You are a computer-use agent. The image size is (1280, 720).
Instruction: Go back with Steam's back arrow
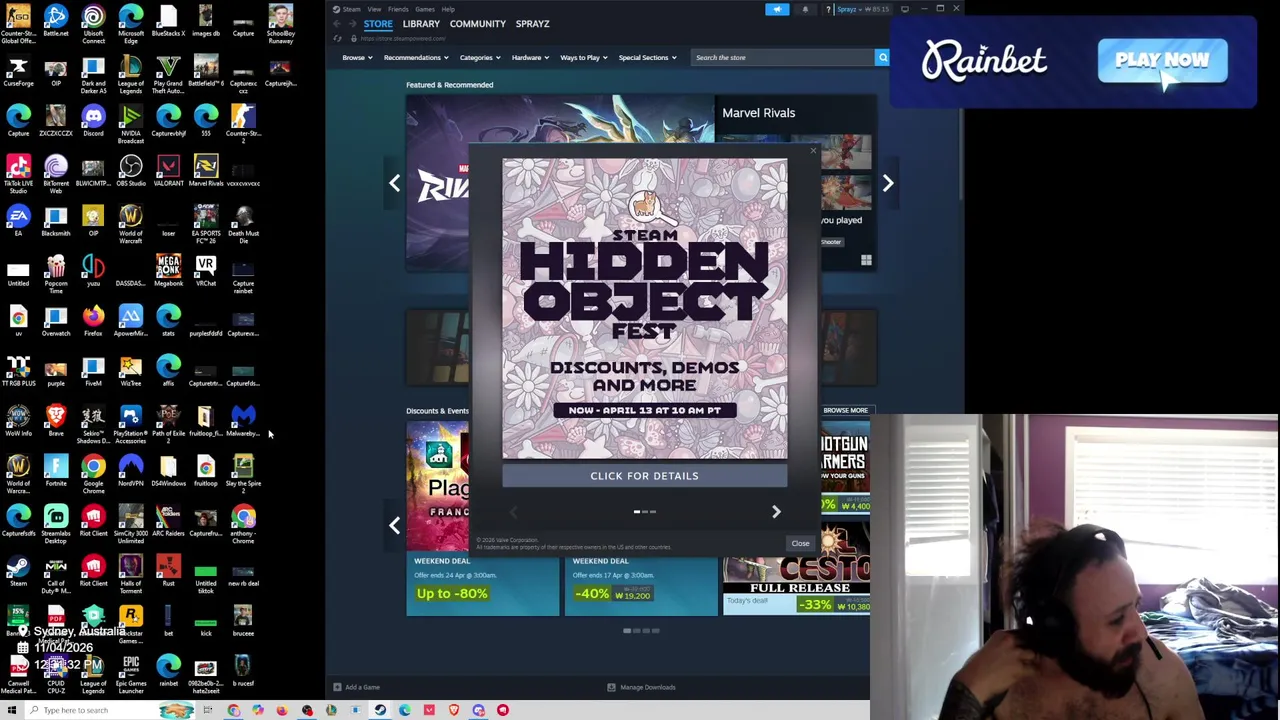337,23
